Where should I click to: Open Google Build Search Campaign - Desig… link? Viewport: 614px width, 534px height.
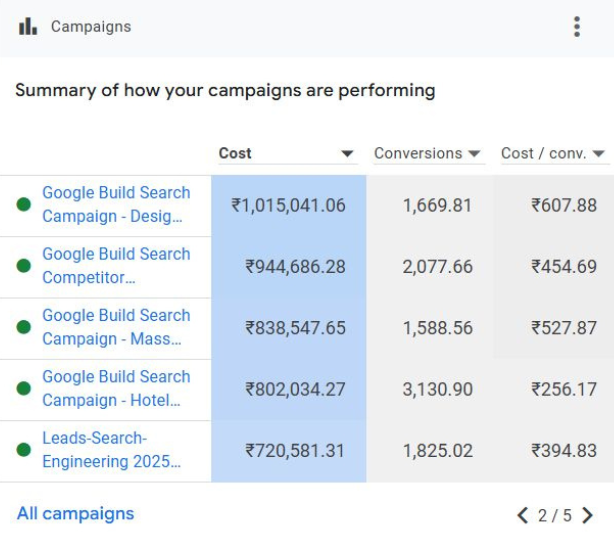point(115,204)
